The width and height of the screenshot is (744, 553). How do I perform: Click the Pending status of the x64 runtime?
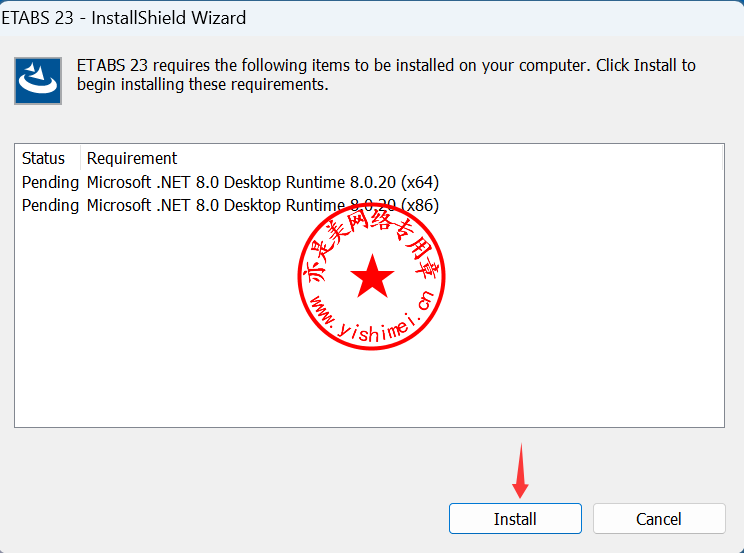pyautogui.click(x=50, y=182)
